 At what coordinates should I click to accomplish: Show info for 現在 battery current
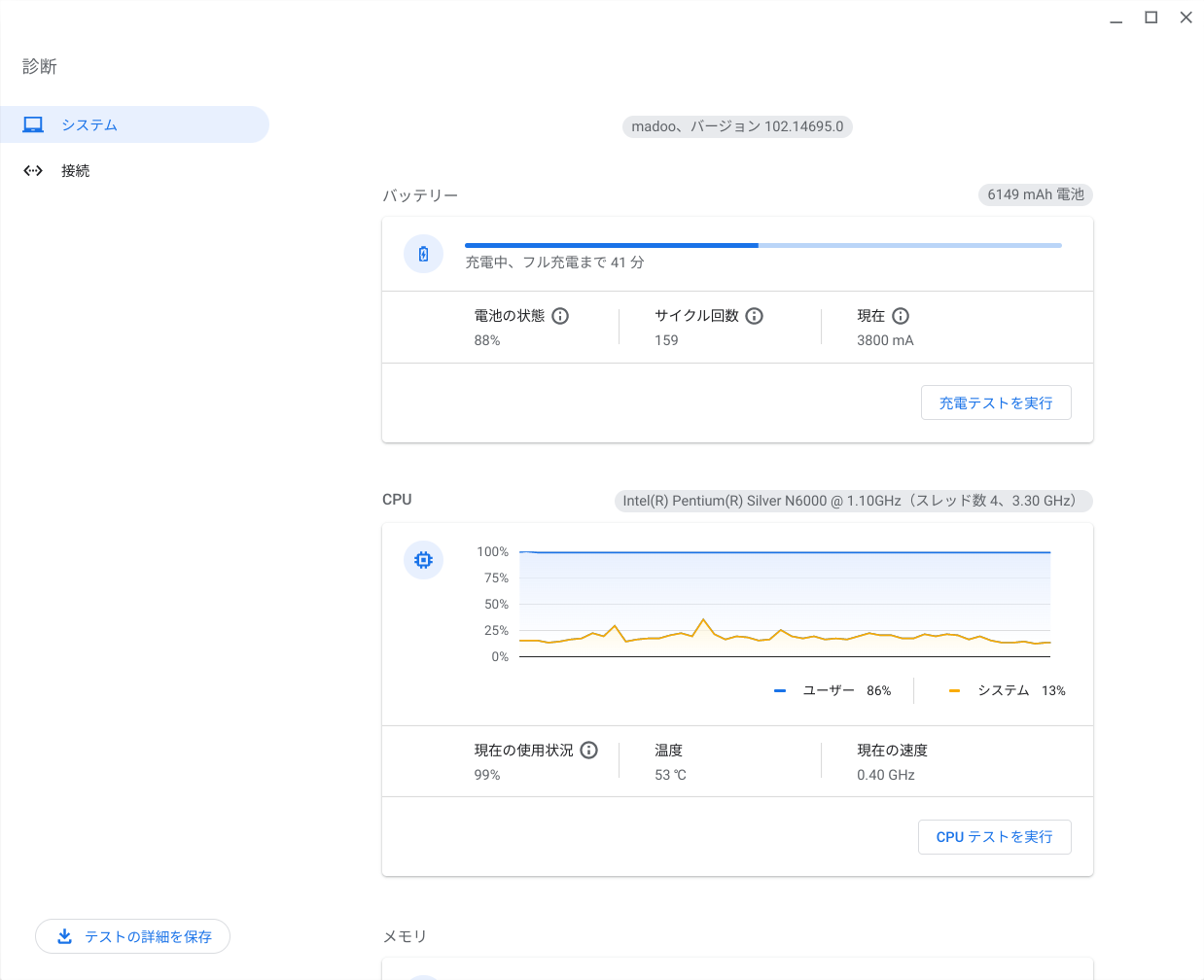click(x=901, y=316)
